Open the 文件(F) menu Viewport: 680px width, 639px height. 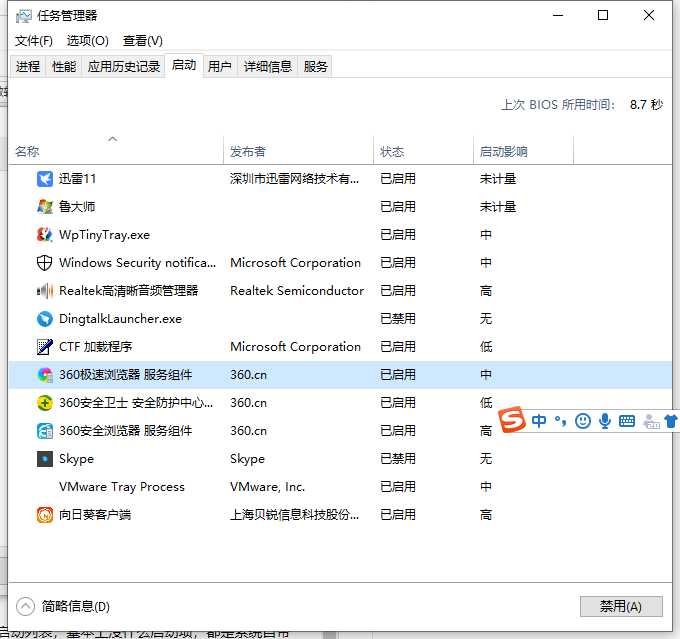tap(34, 41)
